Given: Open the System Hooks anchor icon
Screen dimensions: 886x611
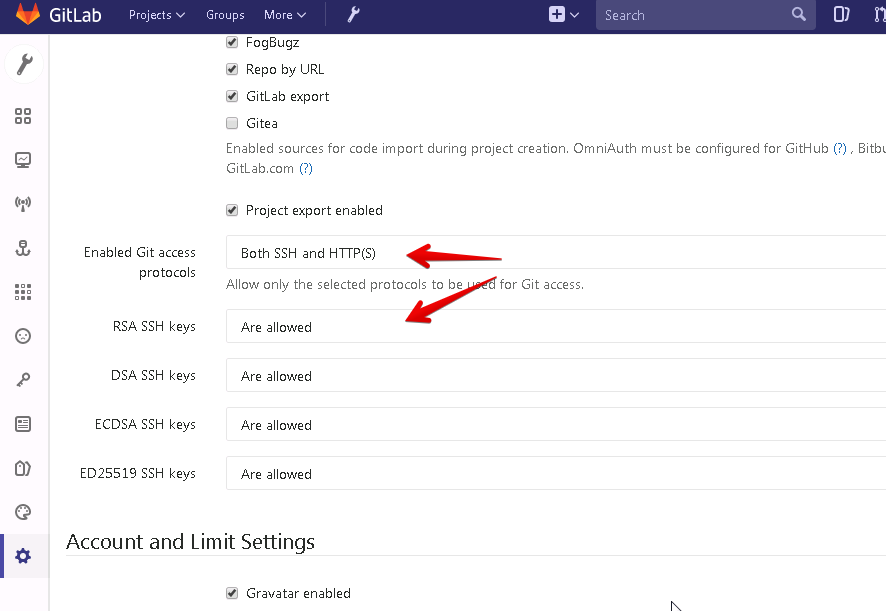Looking at the screenshot, I should 23,248.
